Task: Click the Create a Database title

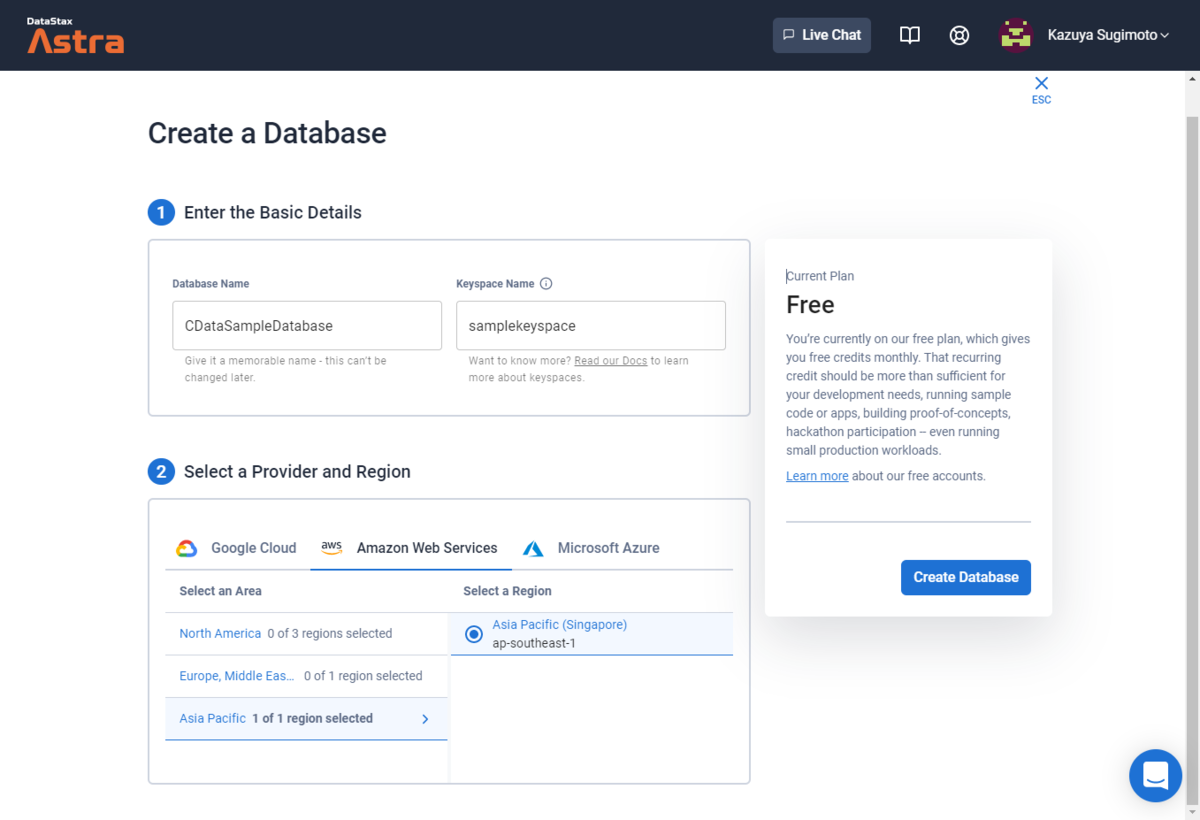Action: [x=267, y=133]
